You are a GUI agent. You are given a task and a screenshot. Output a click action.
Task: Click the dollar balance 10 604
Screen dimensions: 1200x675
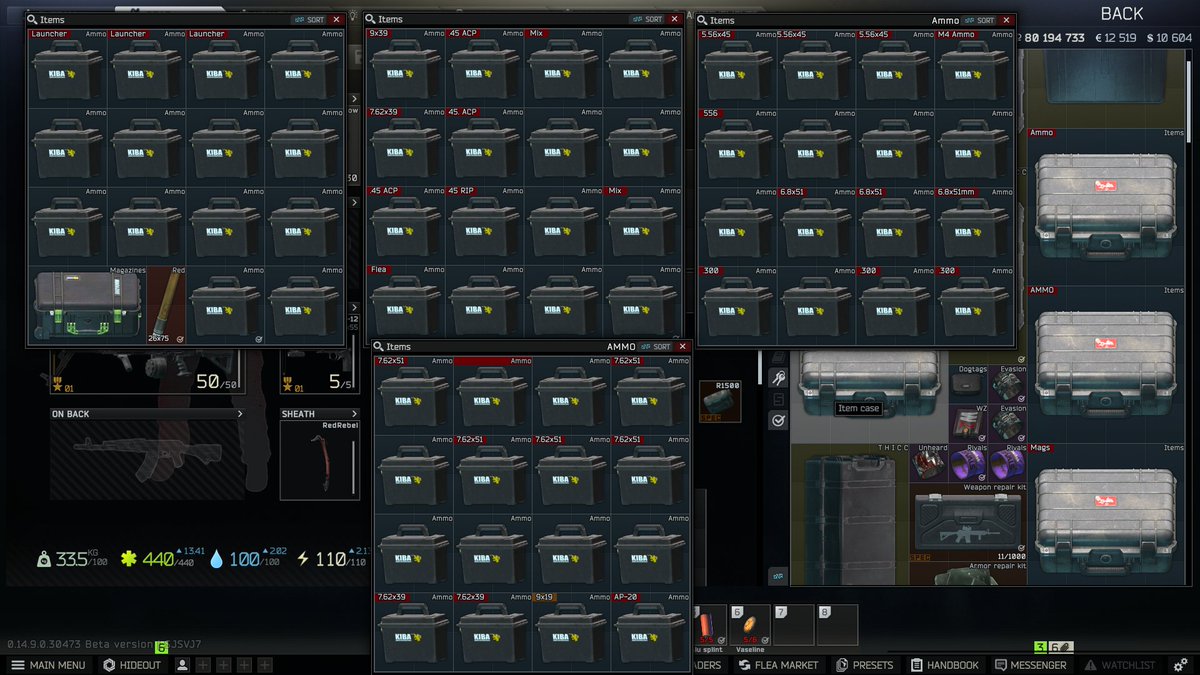(x=1170, y=38)
